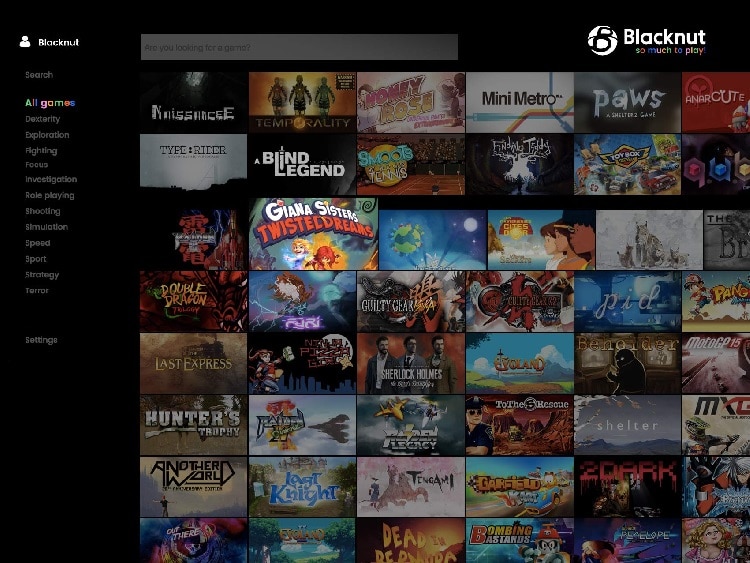Open the Giana Sisters Twisted Dreams tile
The width and height of the screenshot is (750, 563).
pos(313,234)
